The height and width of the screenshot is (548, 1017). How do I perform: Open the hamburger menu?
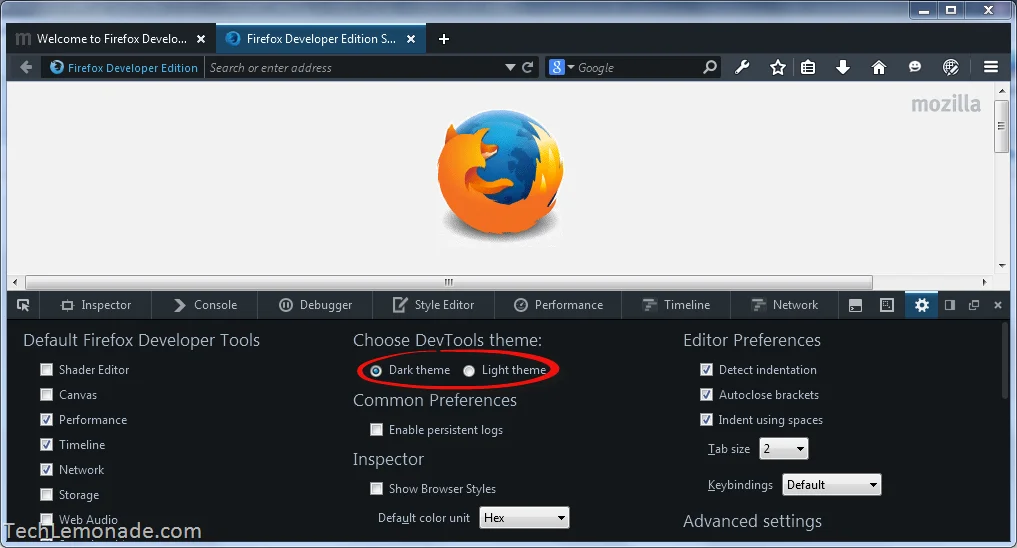pyautogui.click(x=990, y=67)
